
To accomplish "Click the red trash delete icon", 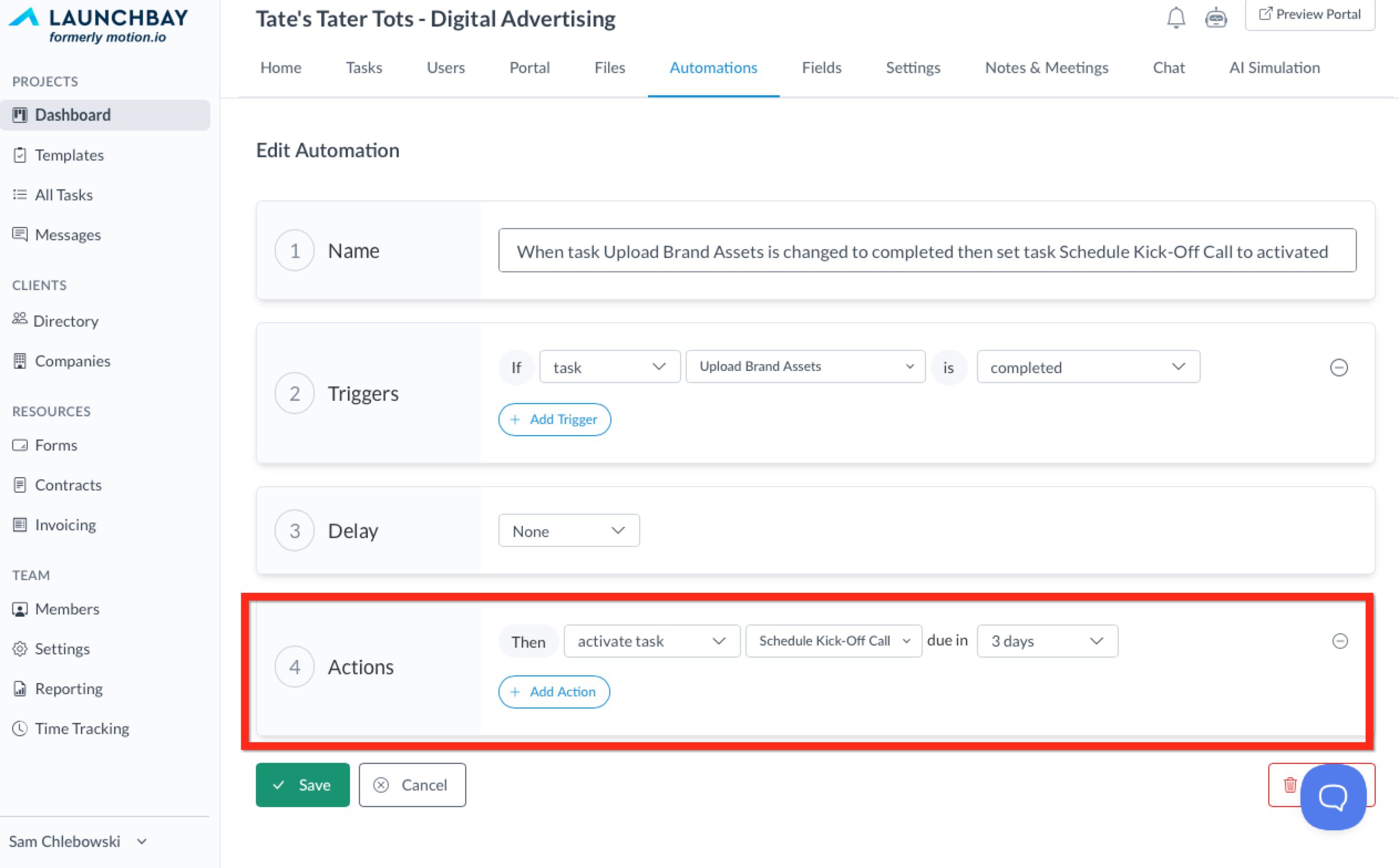I will (x=1290, y=784).
